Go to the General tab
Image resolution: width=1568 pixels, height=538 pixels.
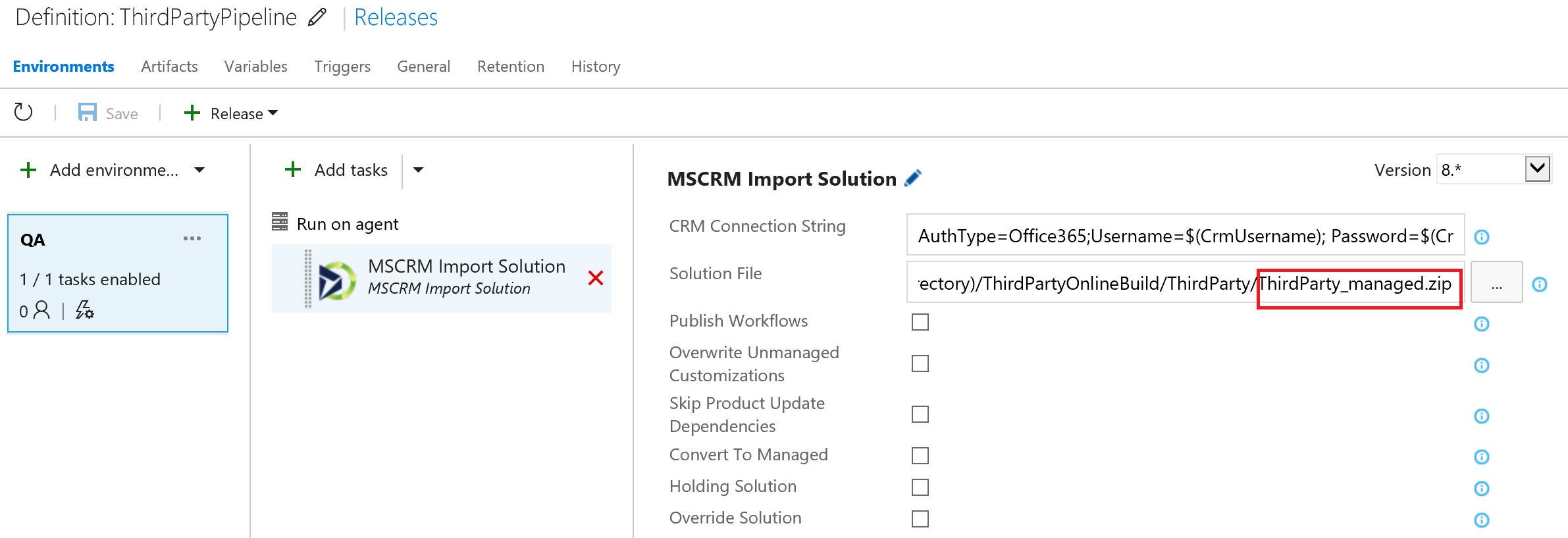pyautogui.click(x=423, y=67)
